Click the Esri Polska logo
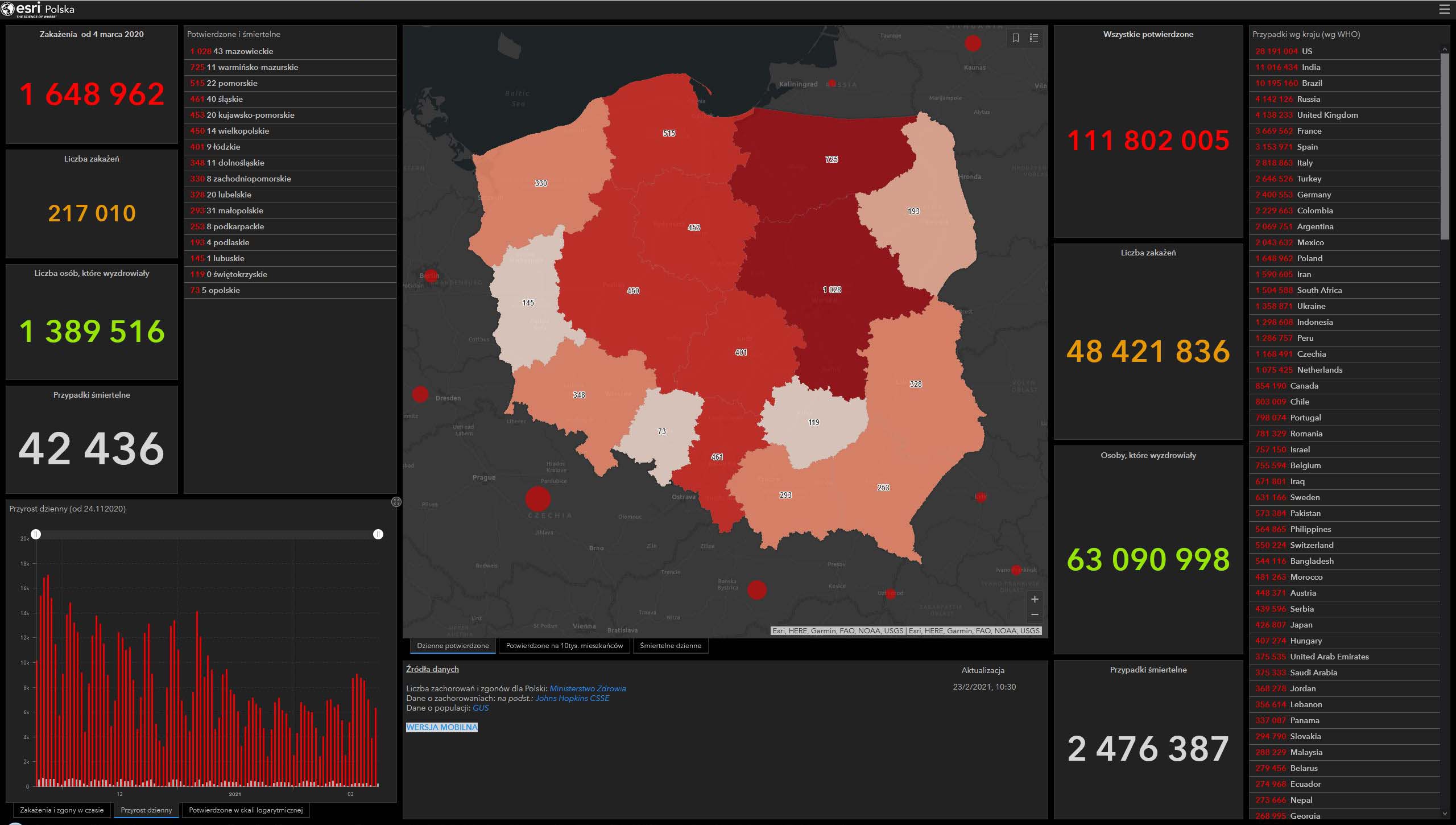Viewport: 1456px width, 825px height. coord(38,9)
